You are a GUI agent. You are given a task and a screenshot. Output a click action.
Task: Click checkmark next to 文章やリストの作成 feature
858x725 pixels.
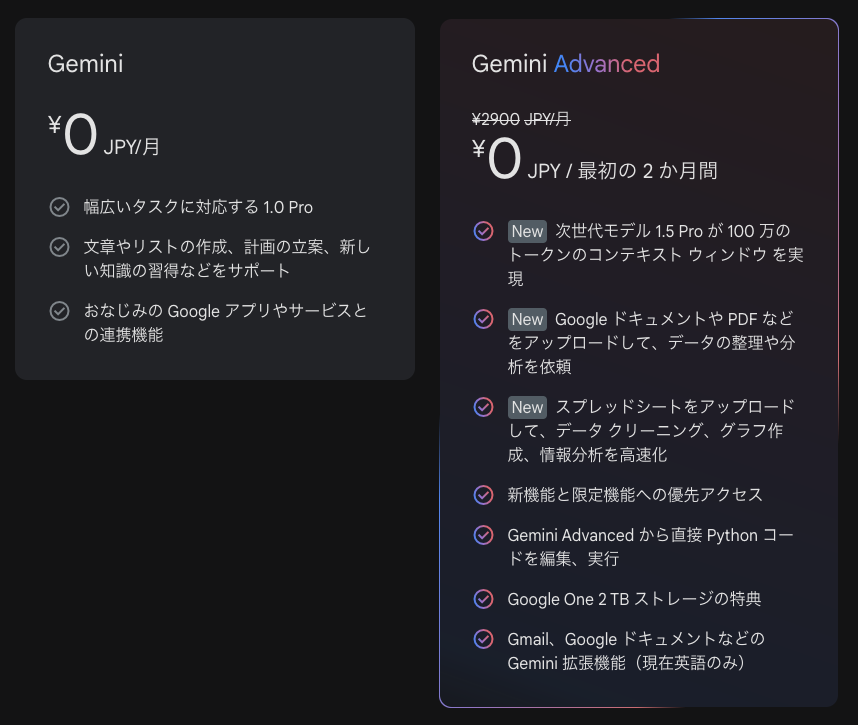pyautogui.click(x=59, y=246)
